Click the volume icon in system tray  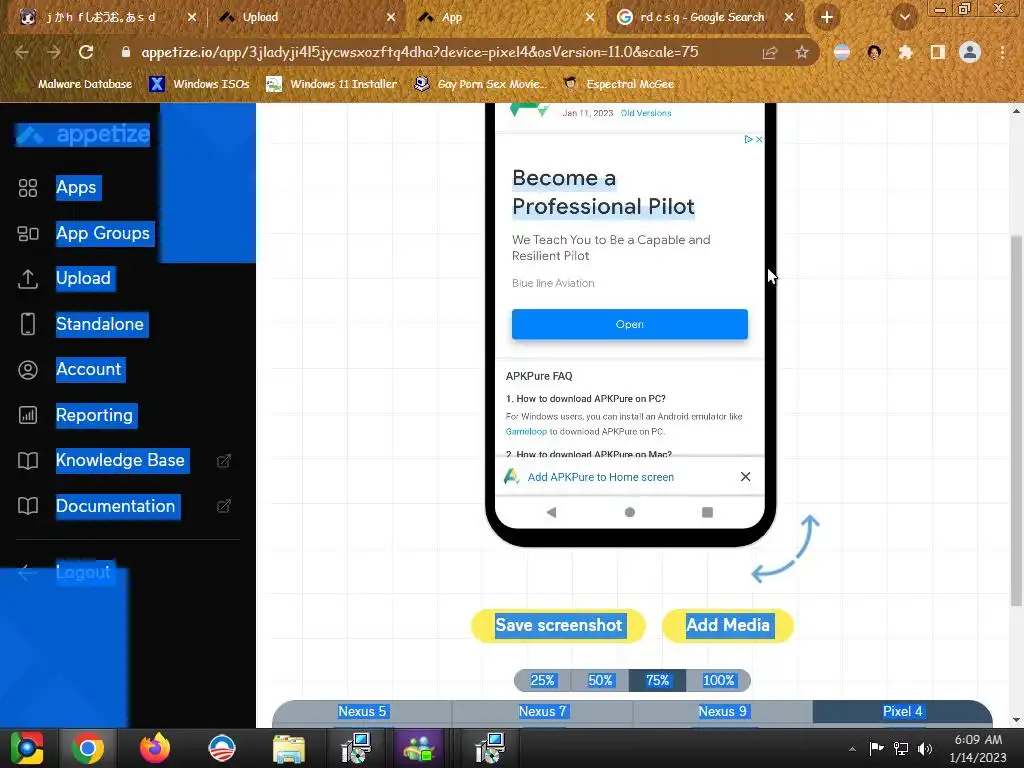click(x=925, y=749)
